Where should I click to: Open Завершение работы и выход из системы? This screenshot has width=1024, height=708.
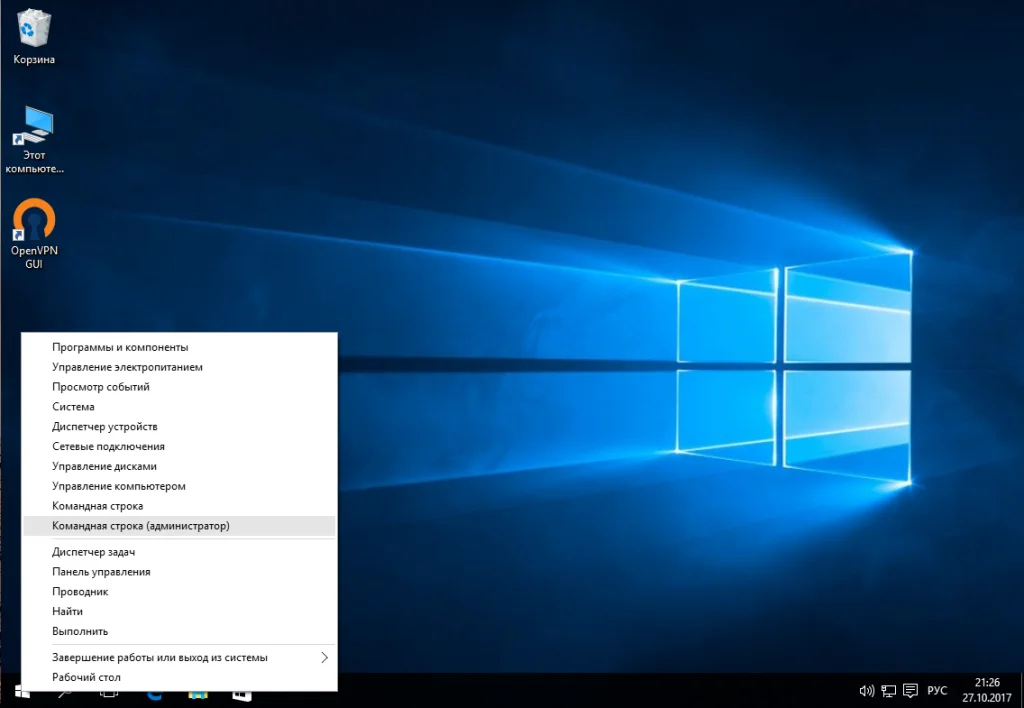tap(160, 657)
